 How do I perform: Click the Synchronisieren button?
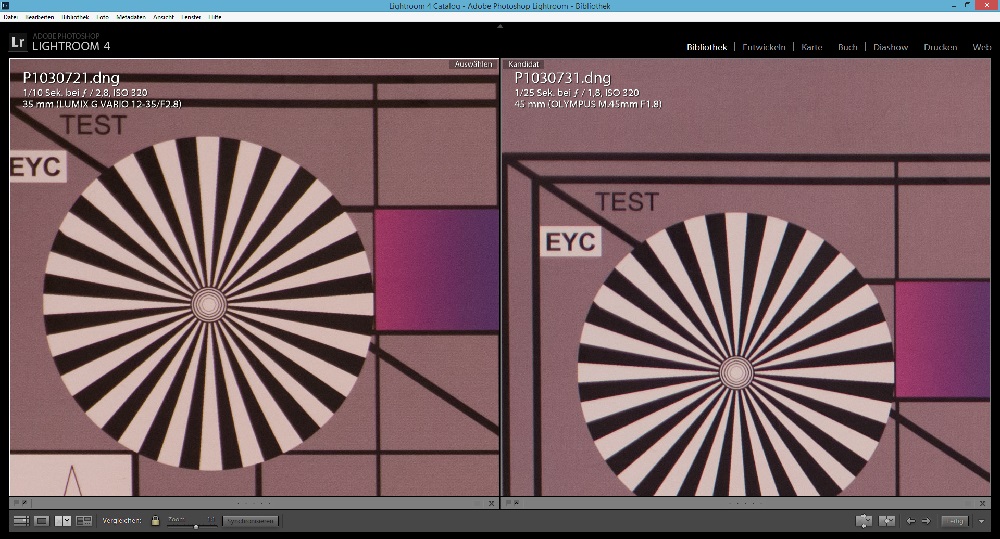tap(251, 521)
